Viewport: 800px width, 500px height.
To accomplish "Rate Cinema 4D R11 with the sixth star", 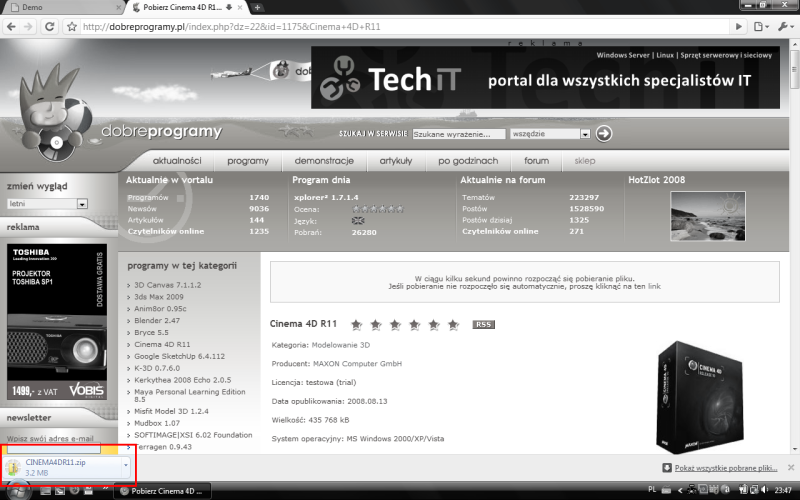I will click(x=453, y=324).
